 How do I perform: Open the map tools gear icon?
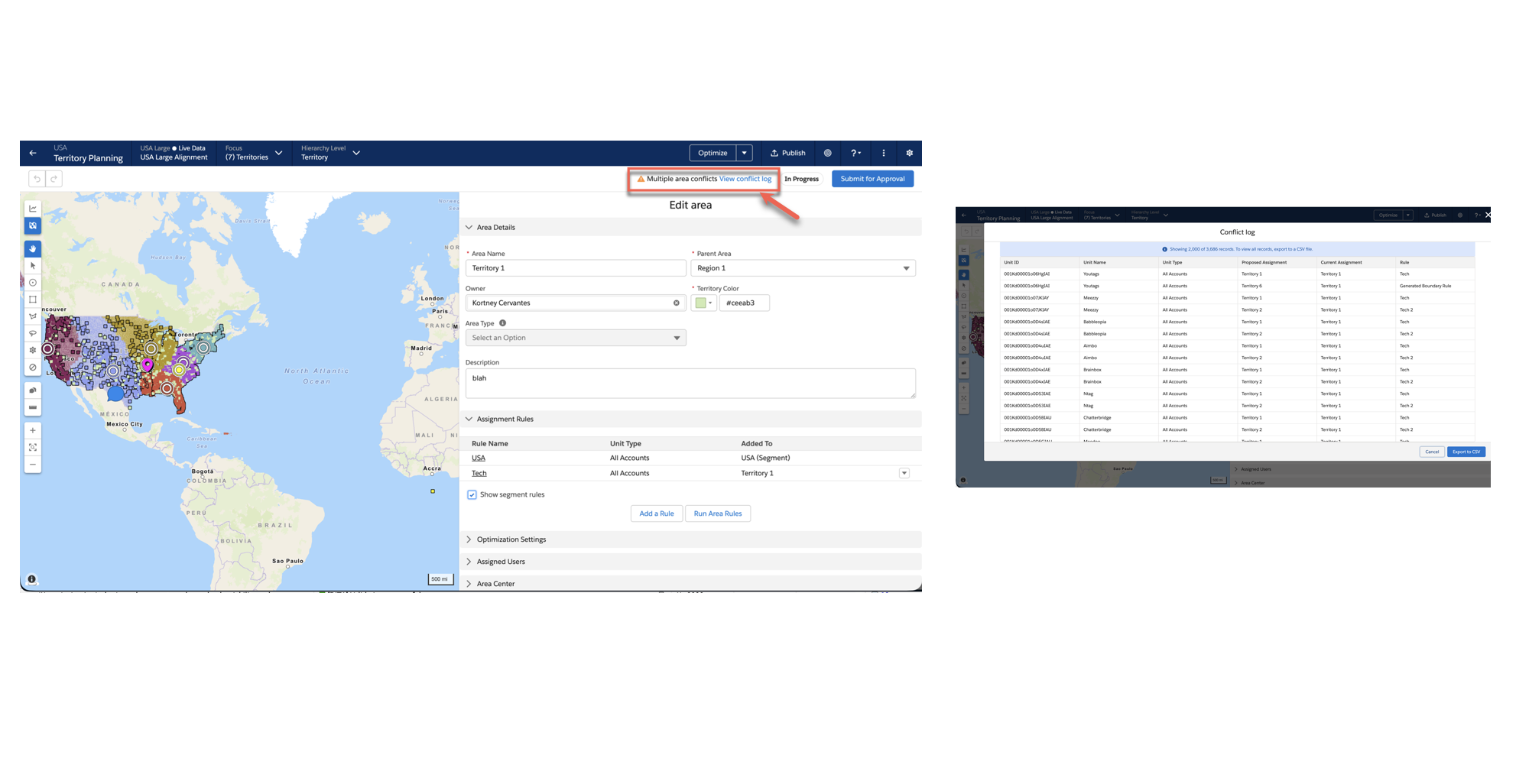coord(33,350)
